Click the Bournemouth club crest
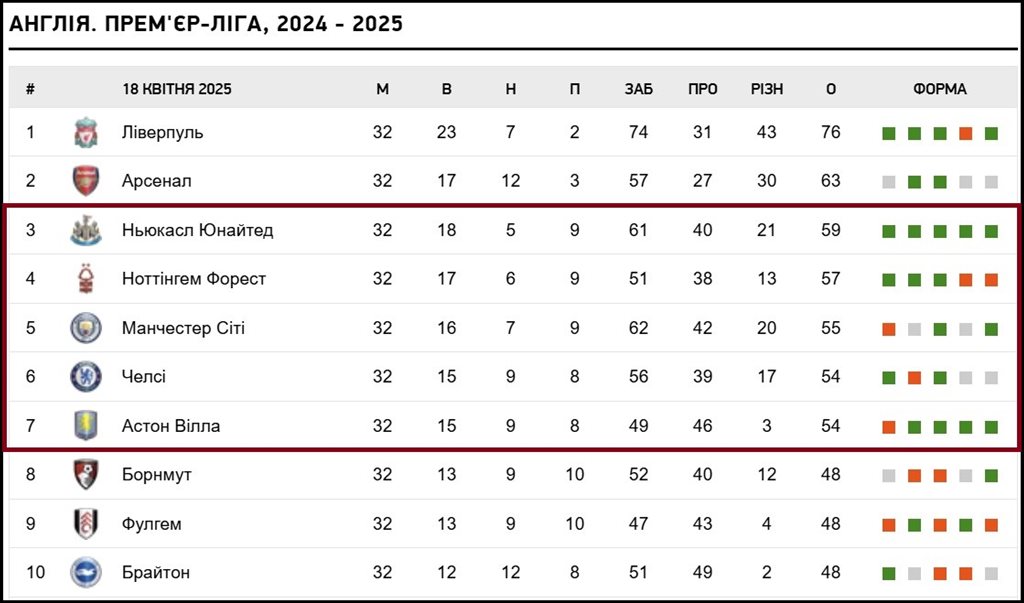 tap(86, 475)
